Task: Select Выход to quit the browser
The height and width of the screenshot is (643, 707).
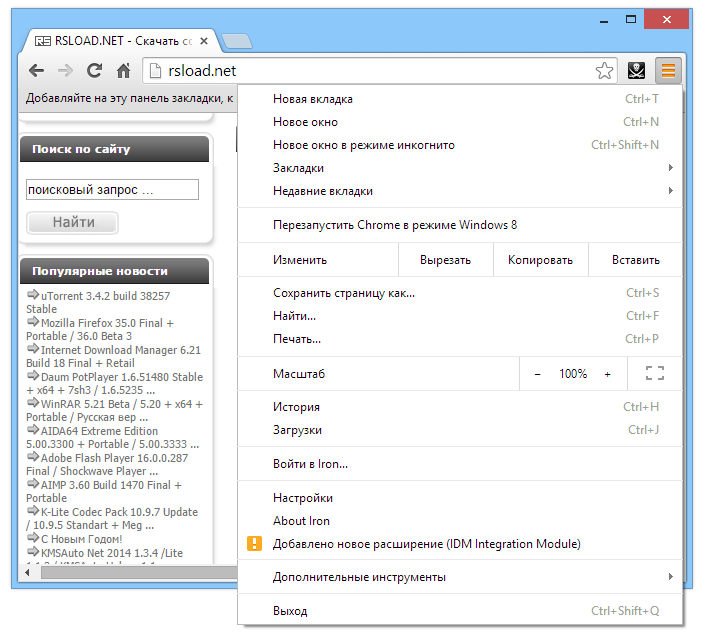Action: 460,611
